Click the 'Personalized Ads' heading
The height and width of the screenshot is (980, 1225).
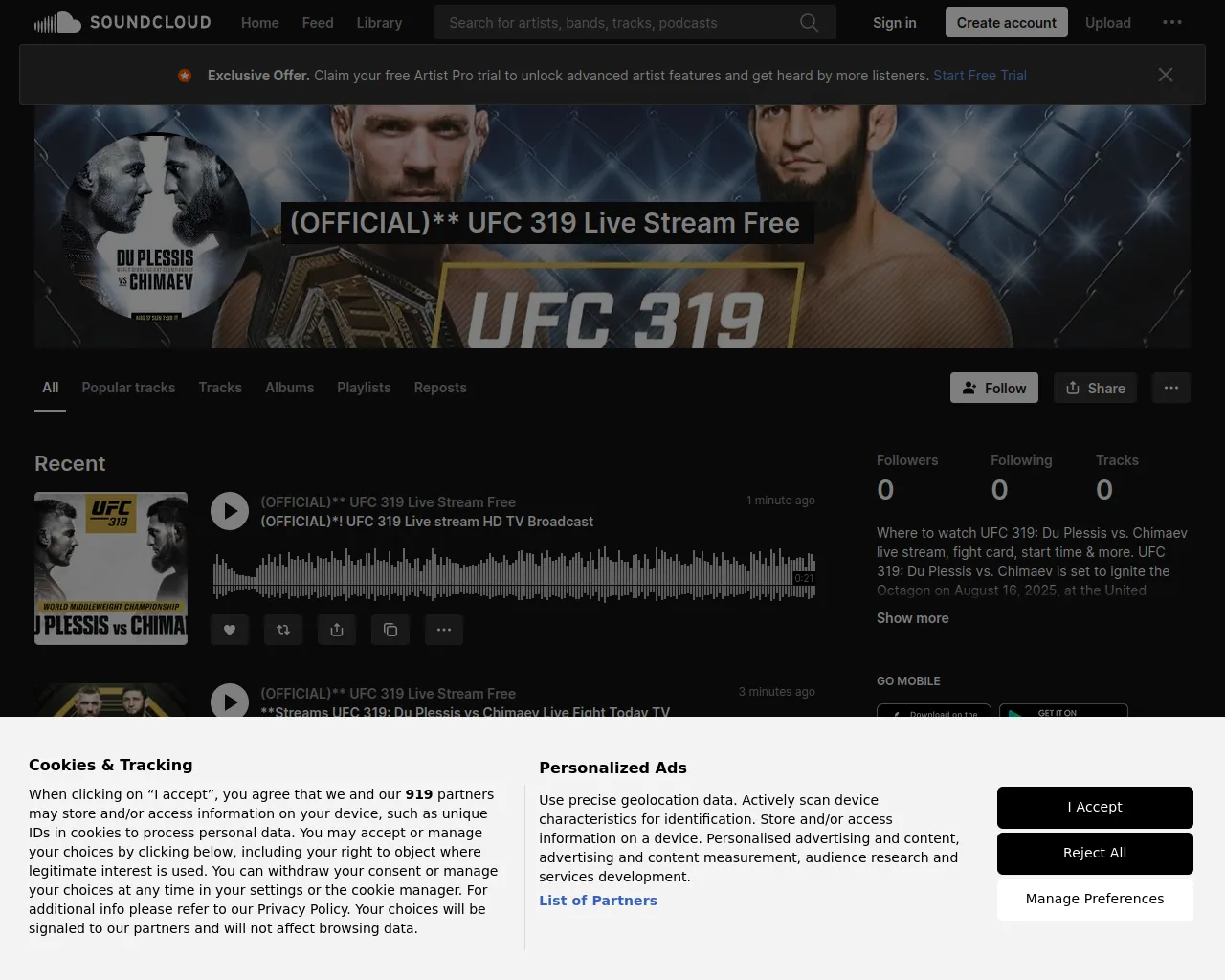click(x=612, y=768)
